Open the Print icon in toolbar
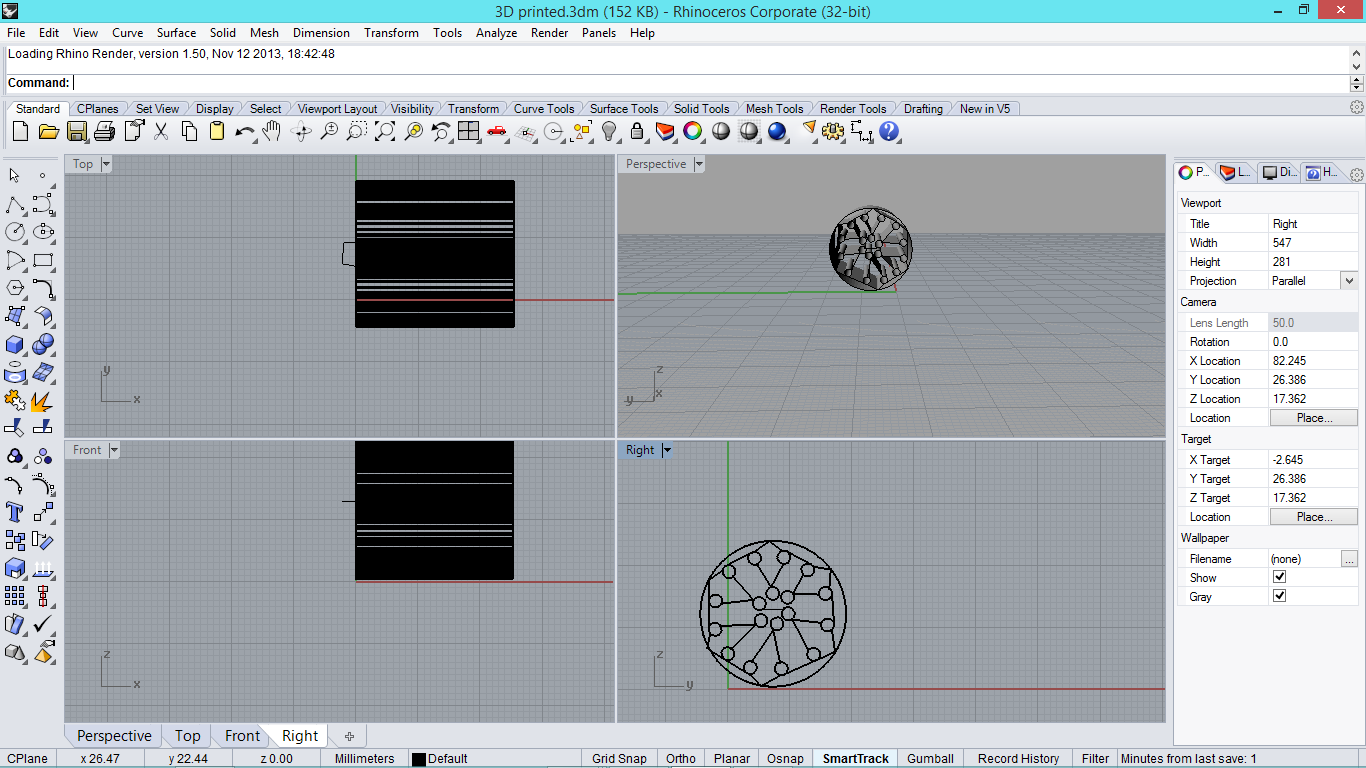Image resolution: width=1366 pixels, height=768 pixels. (x=105, y=131)
